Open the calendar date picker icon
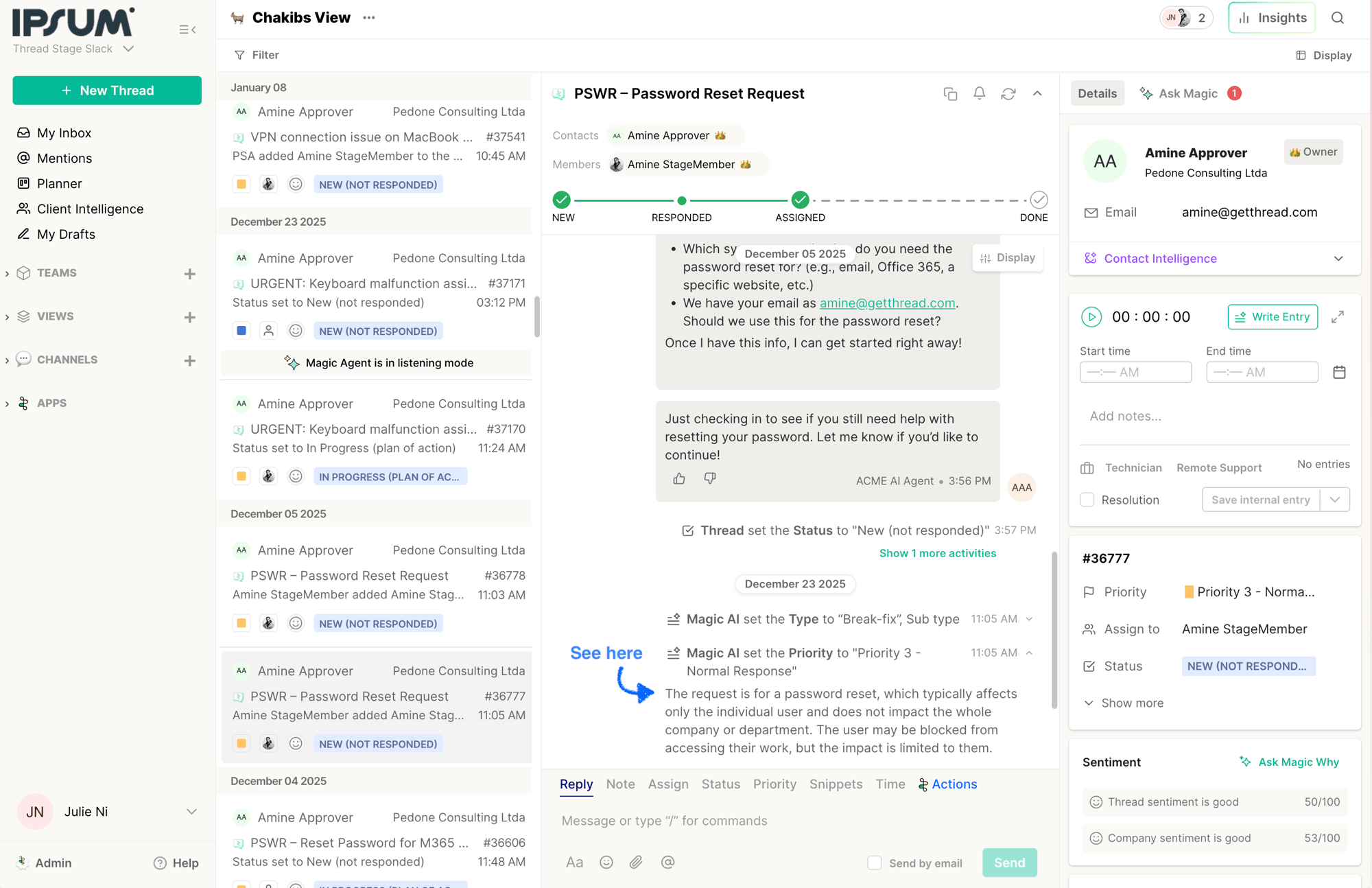This screenshot has width=1372, height=888. tap(1339, 372)
